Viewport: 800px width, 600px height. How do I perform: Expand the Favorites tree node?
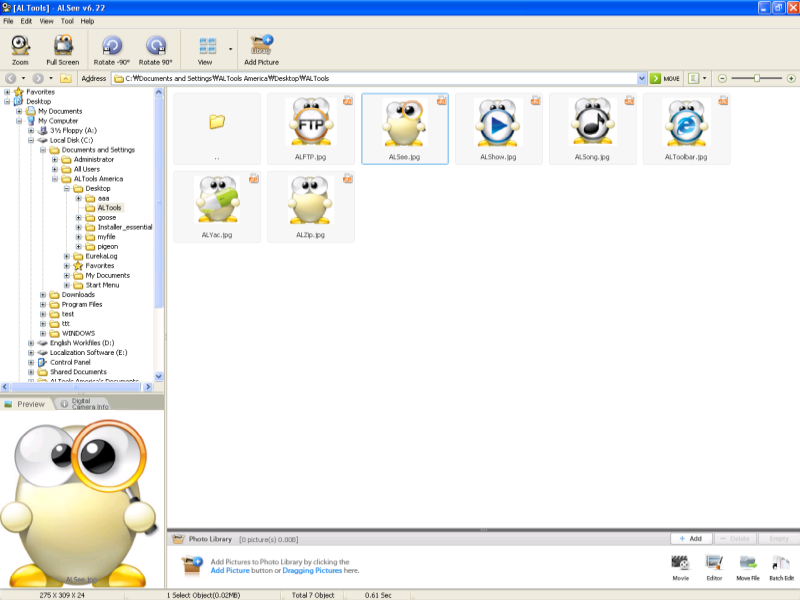7,92
